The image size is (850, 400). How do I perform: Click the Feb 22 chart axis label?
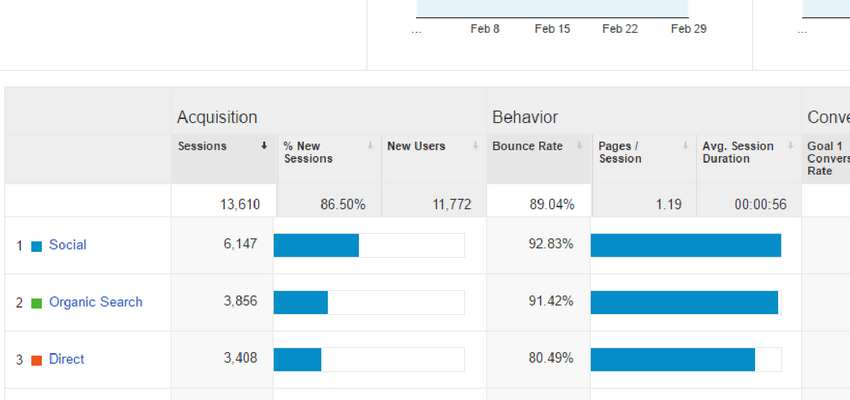[620, 29]
